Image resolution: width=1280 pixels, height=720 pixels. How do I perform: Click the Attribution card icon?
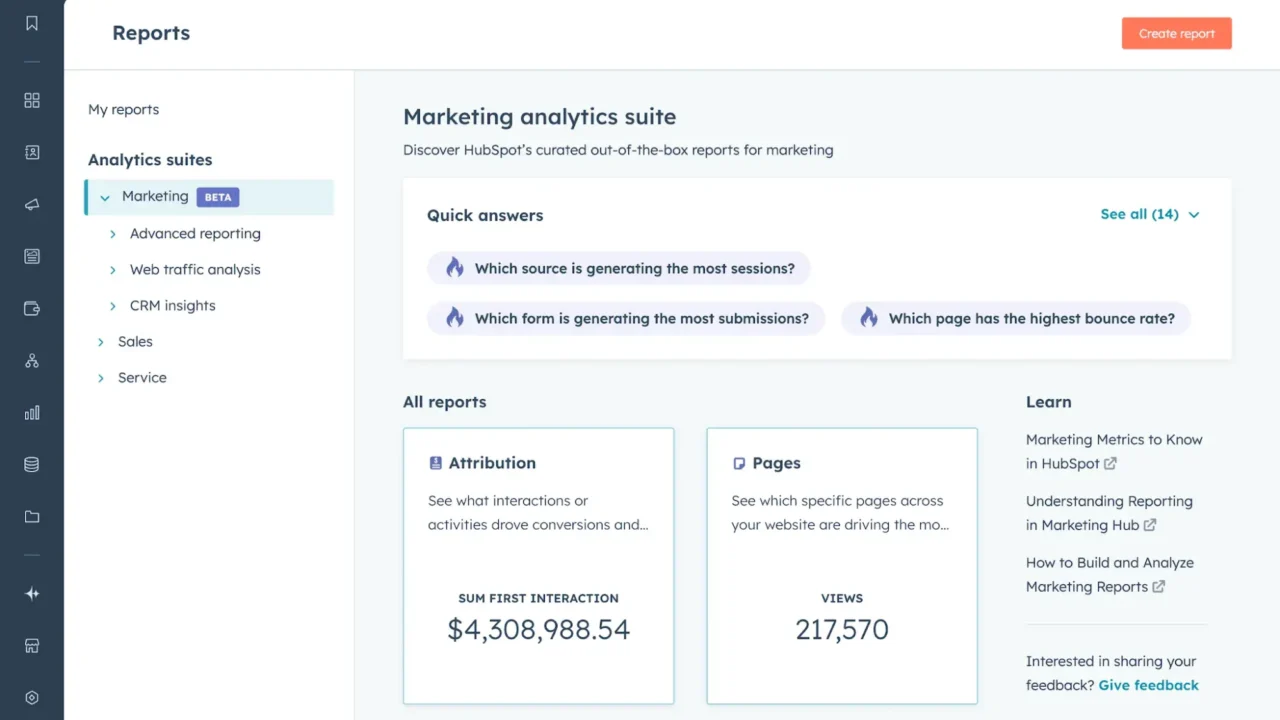pyautogui.click(x=435, y=463)
